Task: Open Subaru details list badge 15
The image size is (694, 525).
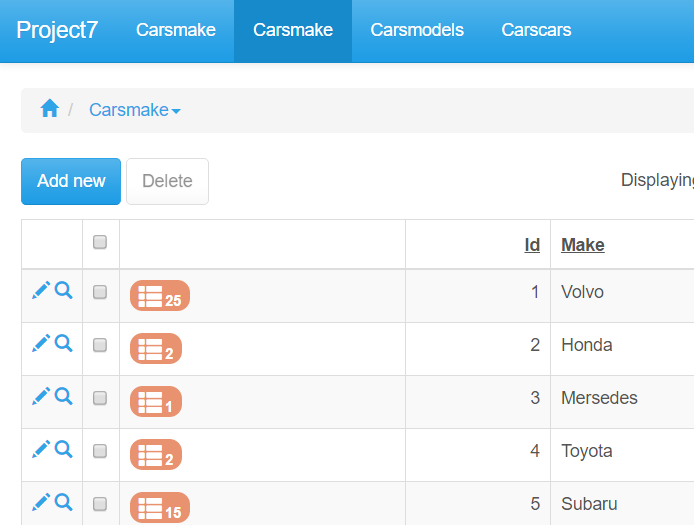Action: coord(160,507)
